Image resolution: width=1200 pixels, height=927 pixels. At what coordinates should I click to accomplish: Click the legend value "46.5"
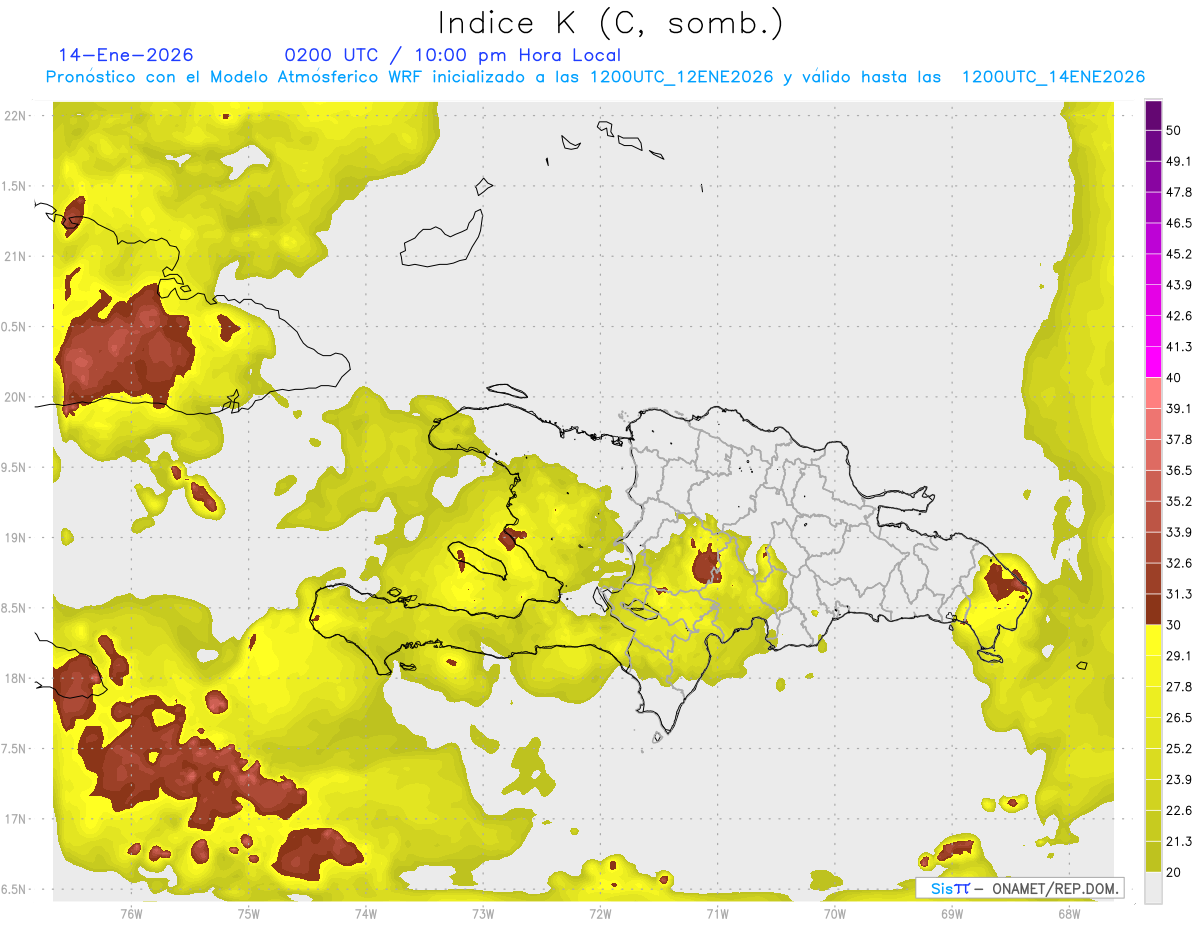[x=1179, y=223]
